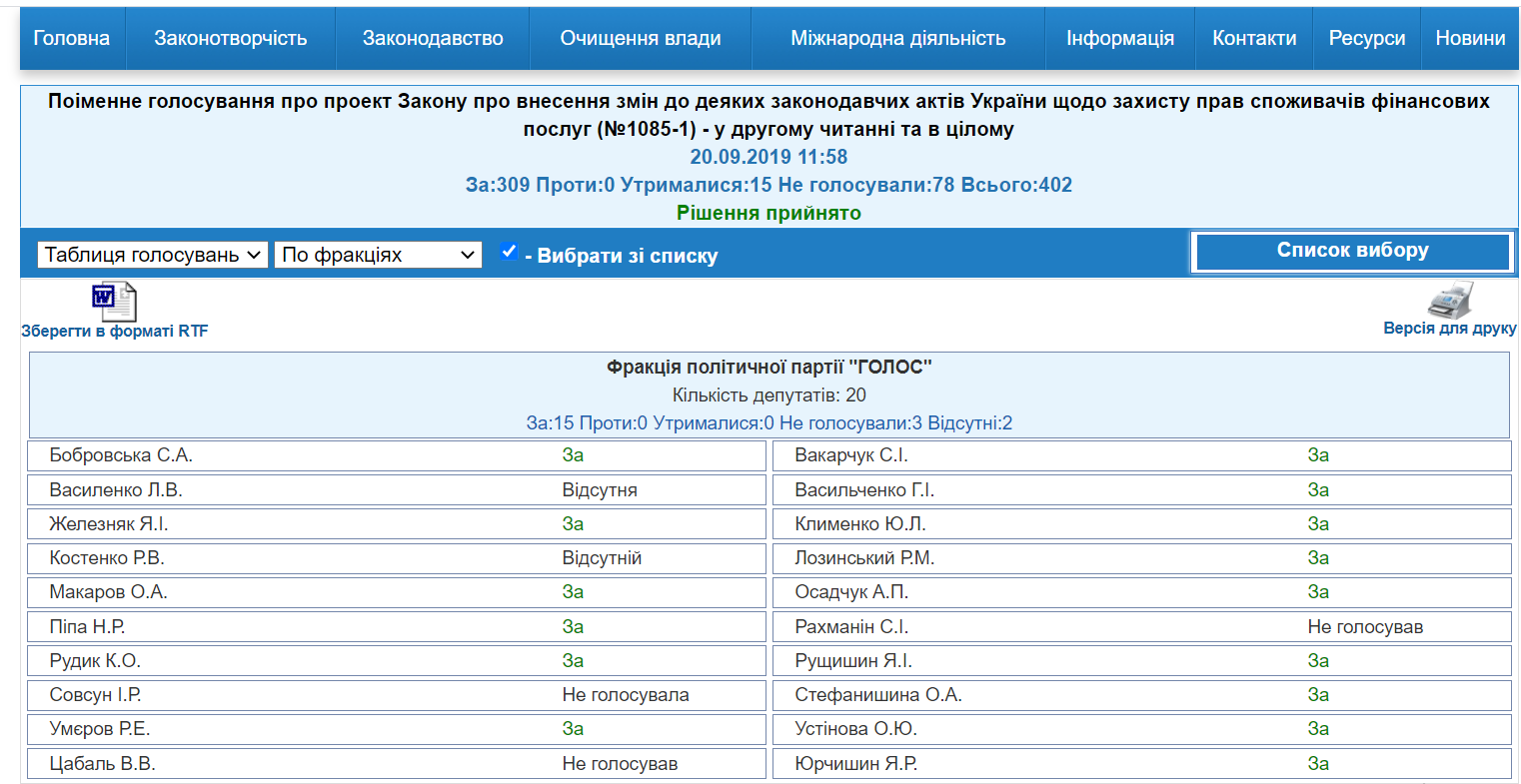Click the vote date '20.09.2019 11:58'

(768, 157)
